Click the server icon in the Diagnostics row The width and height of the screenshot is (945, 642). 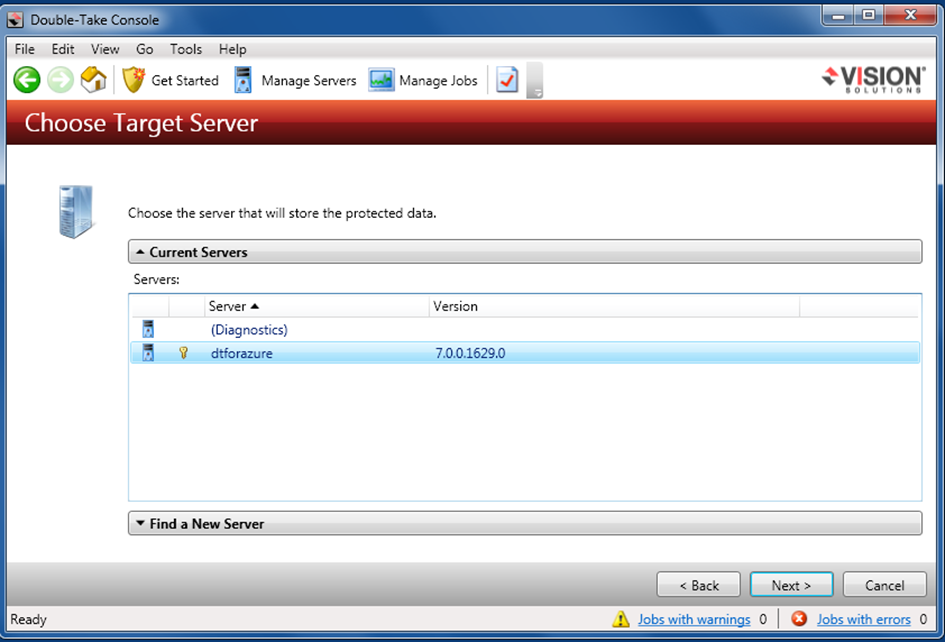coord(148,329)
